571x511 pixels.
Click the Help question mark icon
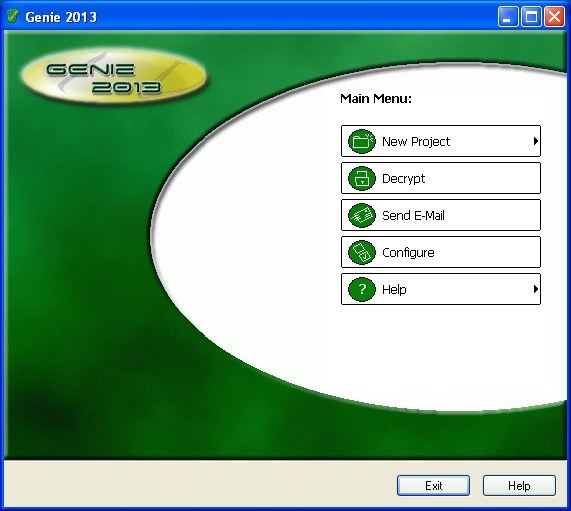(x=362, y=289)
